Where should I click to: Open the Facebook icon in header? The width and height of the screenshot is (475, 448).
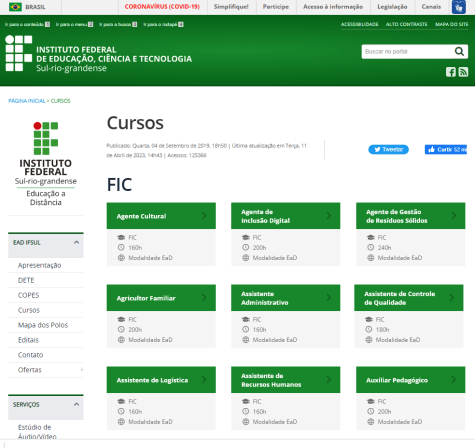(x=451, y=72)
